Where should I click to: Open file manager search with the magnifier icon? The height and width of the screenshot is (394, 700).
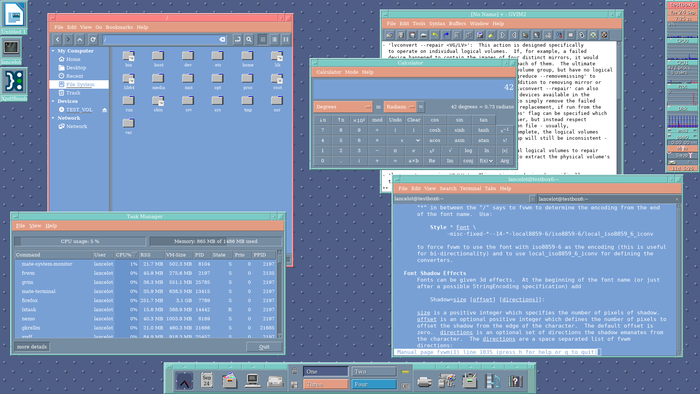249,40
